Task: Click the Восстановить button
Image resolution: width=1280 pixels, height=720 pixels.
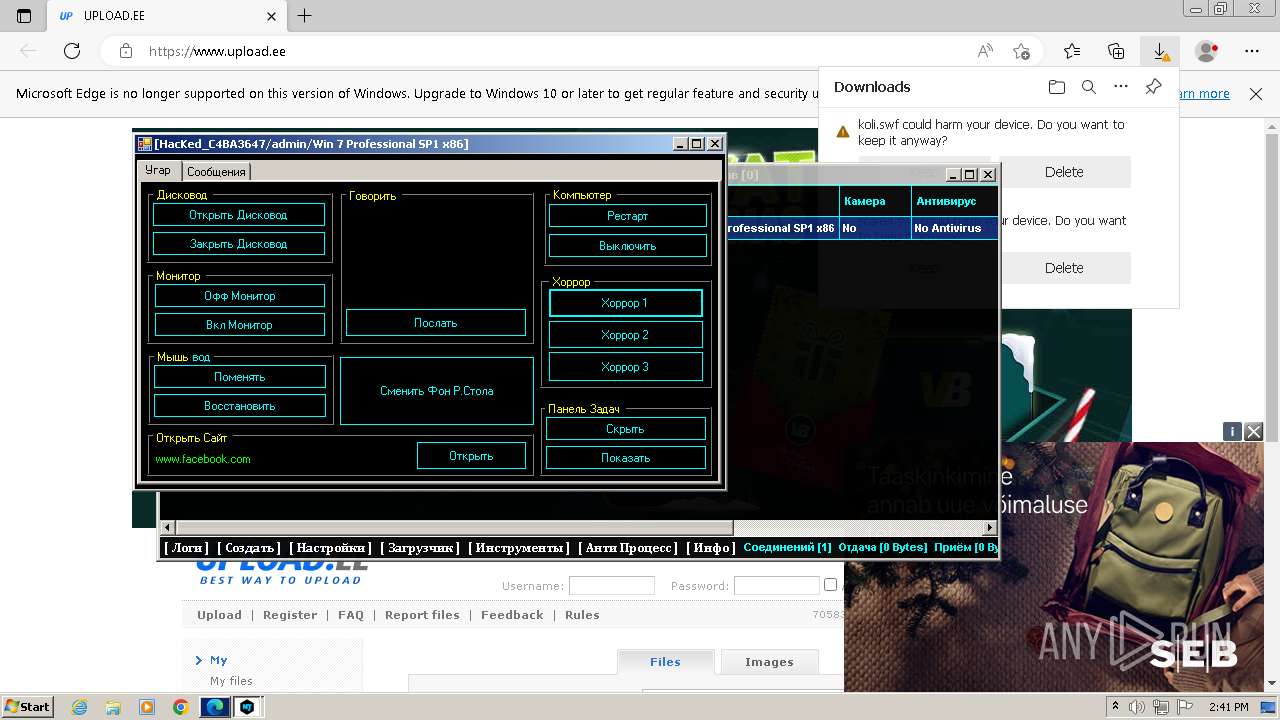Action: click(x=240, y=406)
